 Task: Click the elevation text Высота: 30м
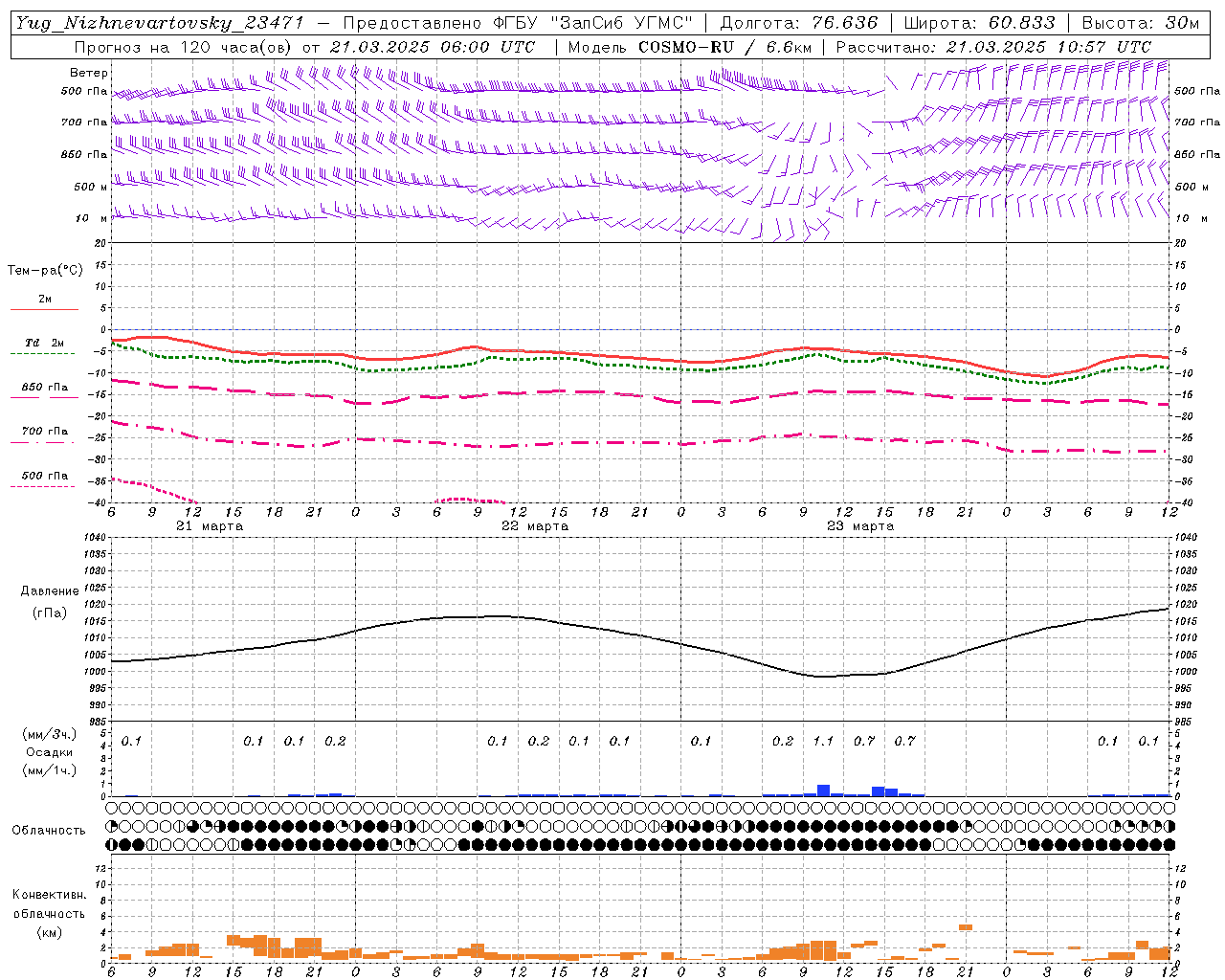click(x=1141, y=23)
